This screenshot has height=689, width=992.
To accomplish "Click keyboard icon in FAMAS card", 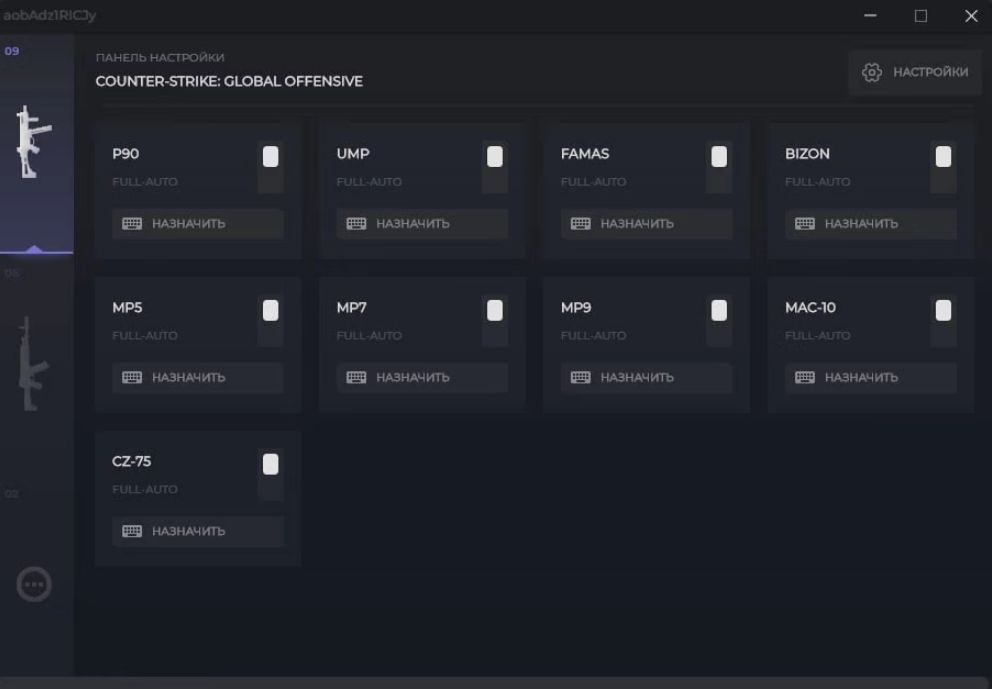I will pos(580,224).
